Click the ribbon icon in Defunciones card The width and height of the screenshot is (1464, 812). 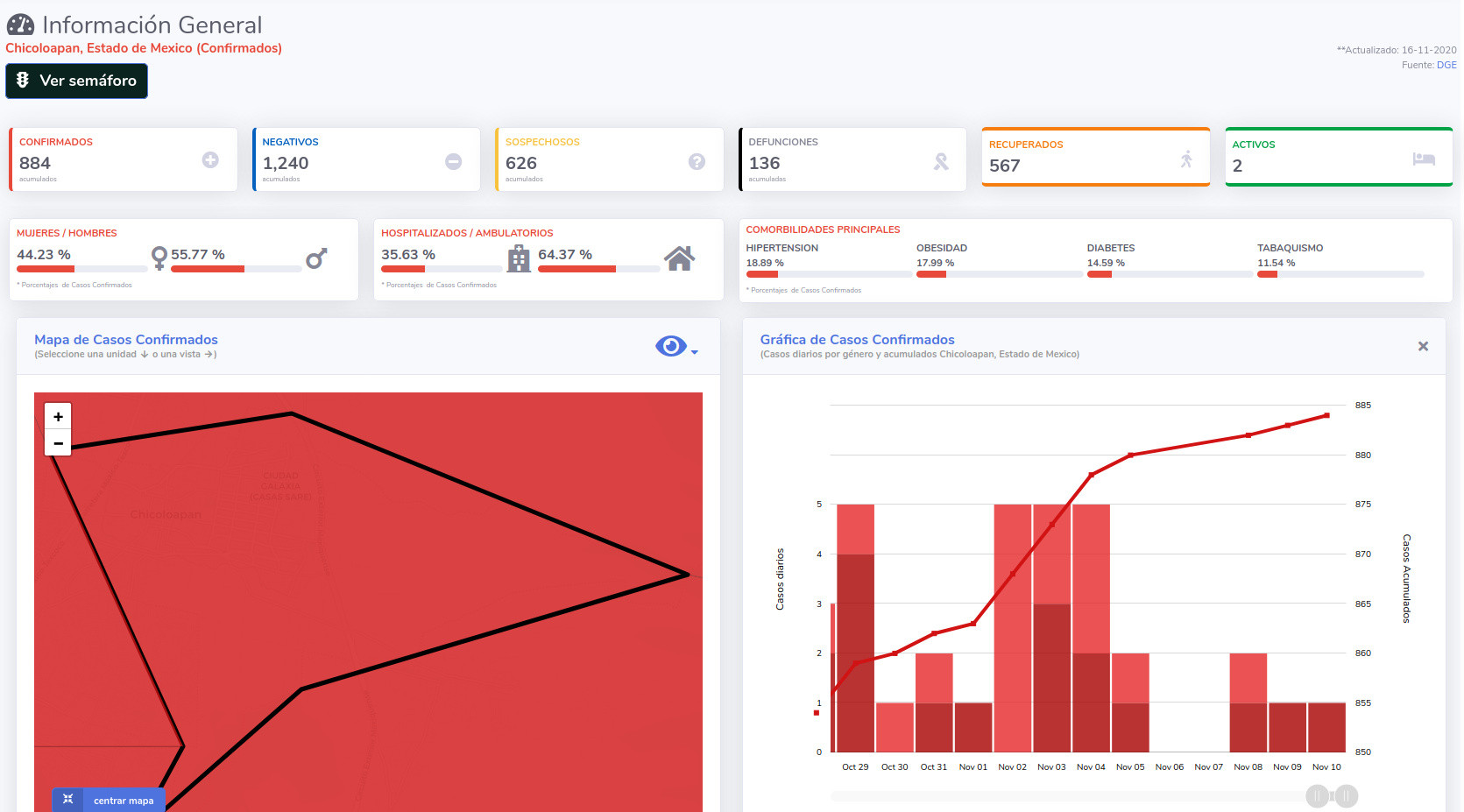tap(941, 161)
